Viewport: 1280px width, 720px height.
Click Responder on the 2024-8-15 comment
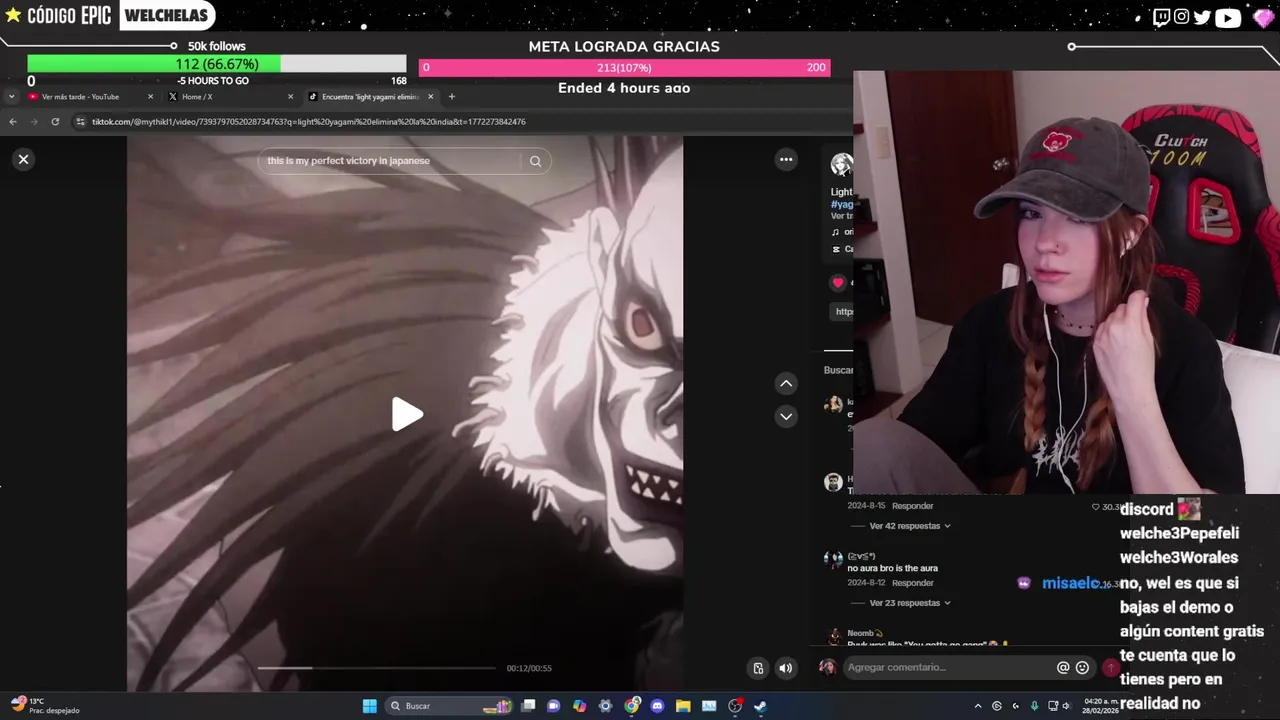pos(912,506)
